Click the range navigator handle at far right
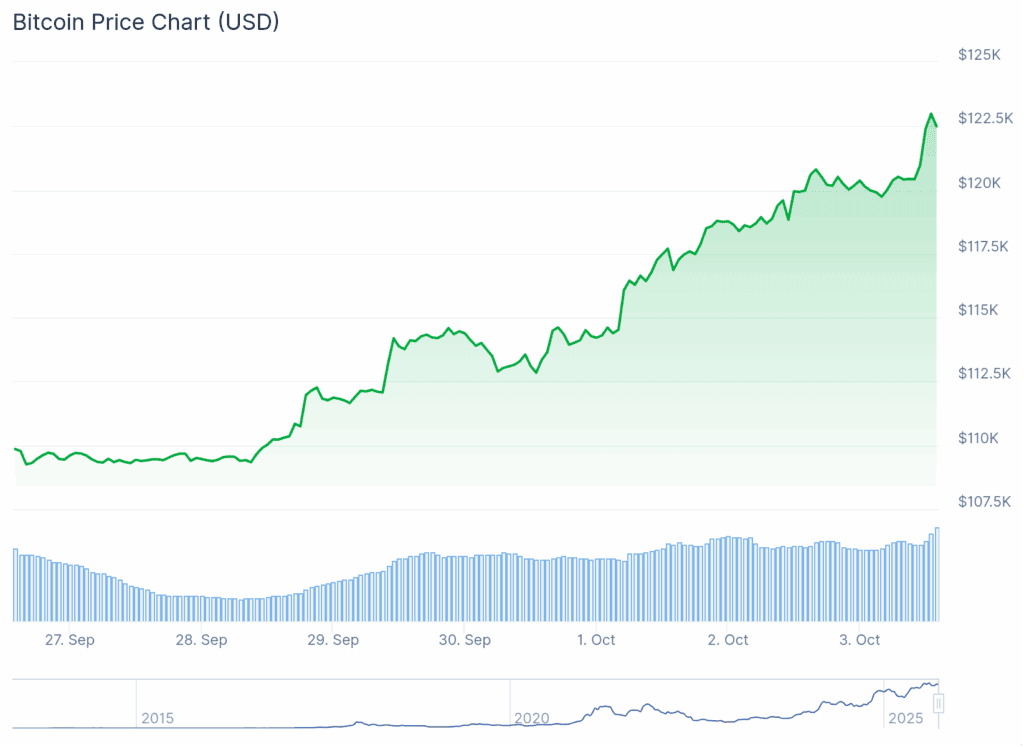Screen dimensions: 1024x747 coord(938,703)
